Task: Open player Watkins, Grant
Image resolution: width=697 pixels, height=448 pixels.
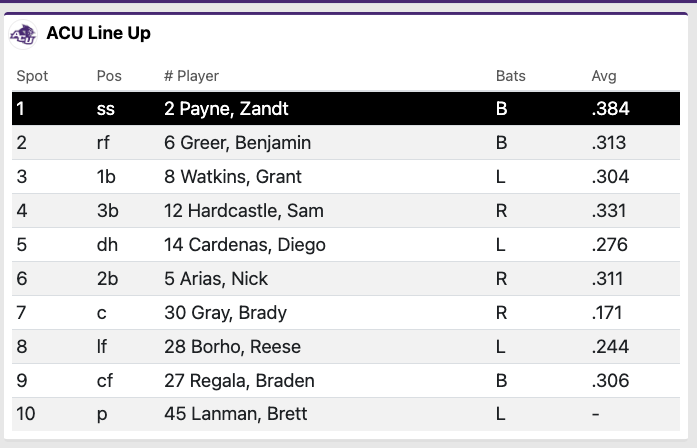Action: point(233,176)
